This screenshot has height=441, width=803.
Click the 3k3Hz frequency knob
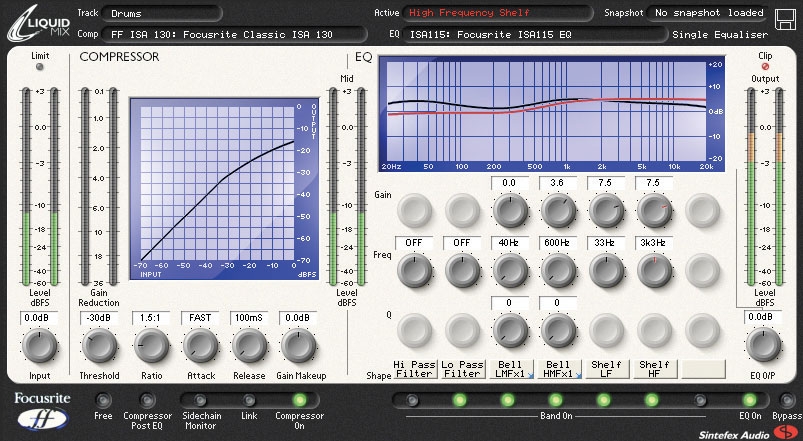click(x=654, y=270)
